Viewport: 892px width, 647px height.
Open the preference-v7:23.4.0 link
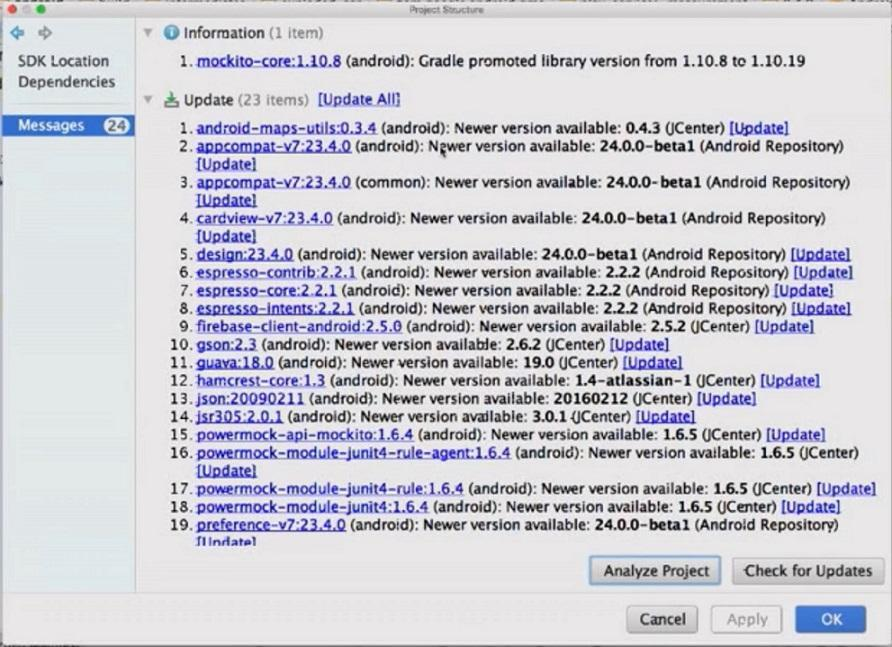pyautogui.click(x=271, y=525)
